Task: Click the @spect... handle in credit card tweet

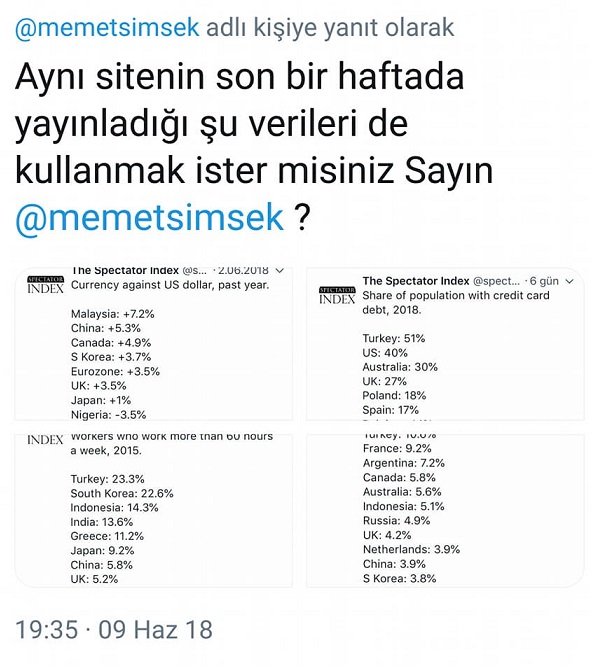Action: (496, 281)
